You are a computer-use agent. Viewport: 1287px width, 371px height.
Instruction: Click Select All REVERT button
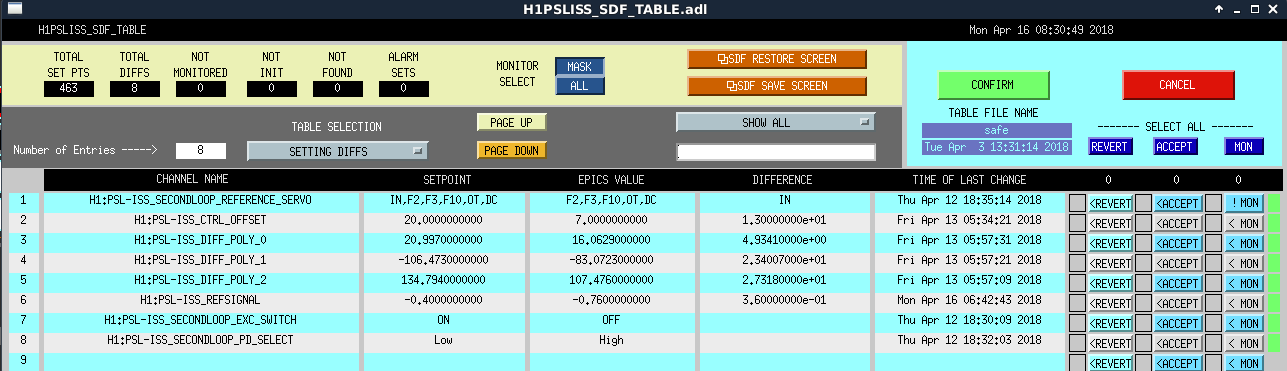coord(1110,147)
